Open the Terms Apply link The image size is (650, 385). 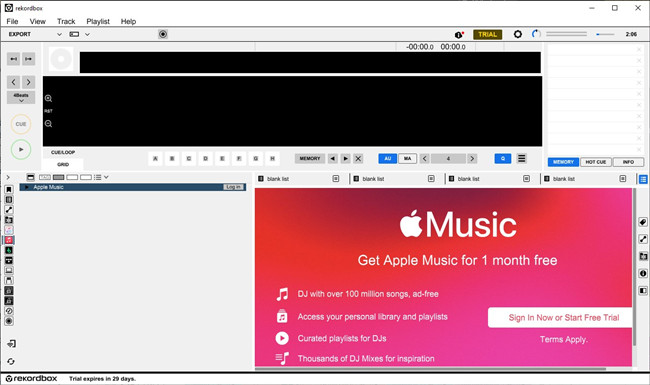[564, 339]
